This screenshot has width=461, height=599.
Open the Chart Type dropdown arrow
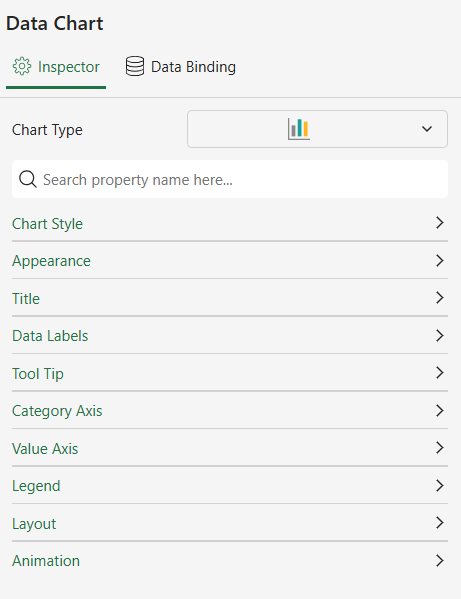[427, 129]
